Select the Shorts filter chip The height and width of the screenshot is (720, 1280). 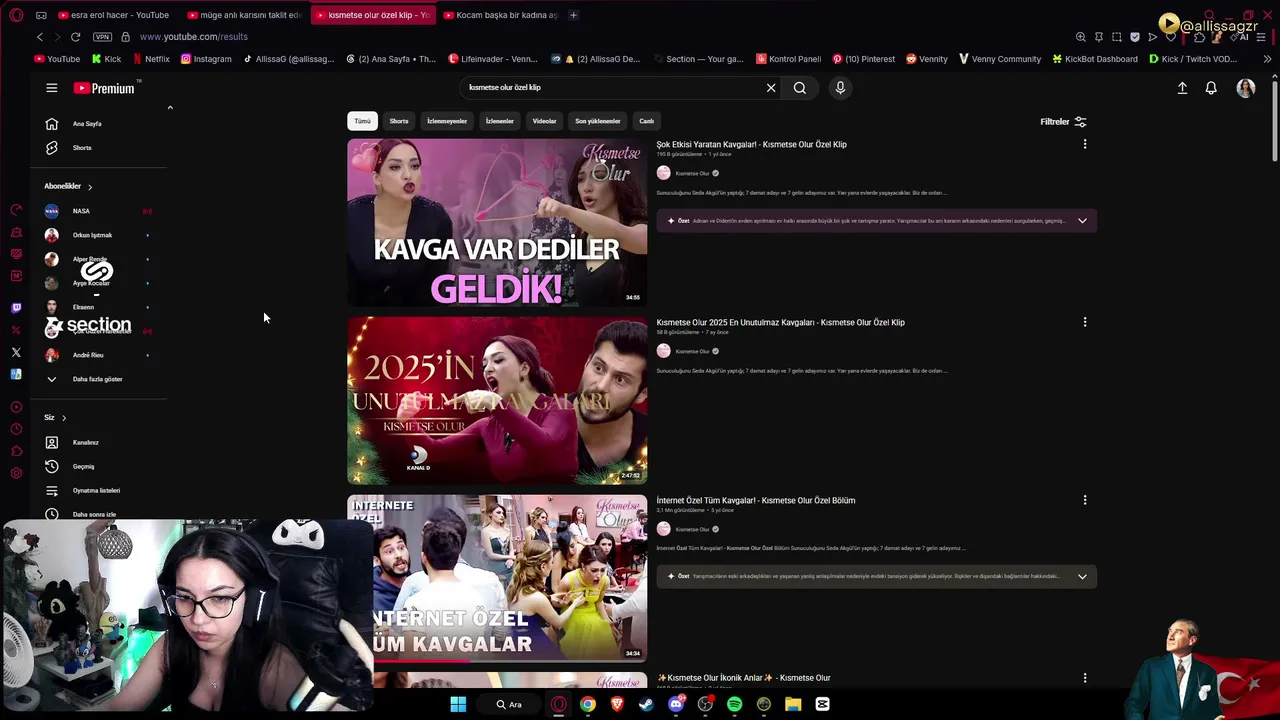tap(399, 121)
